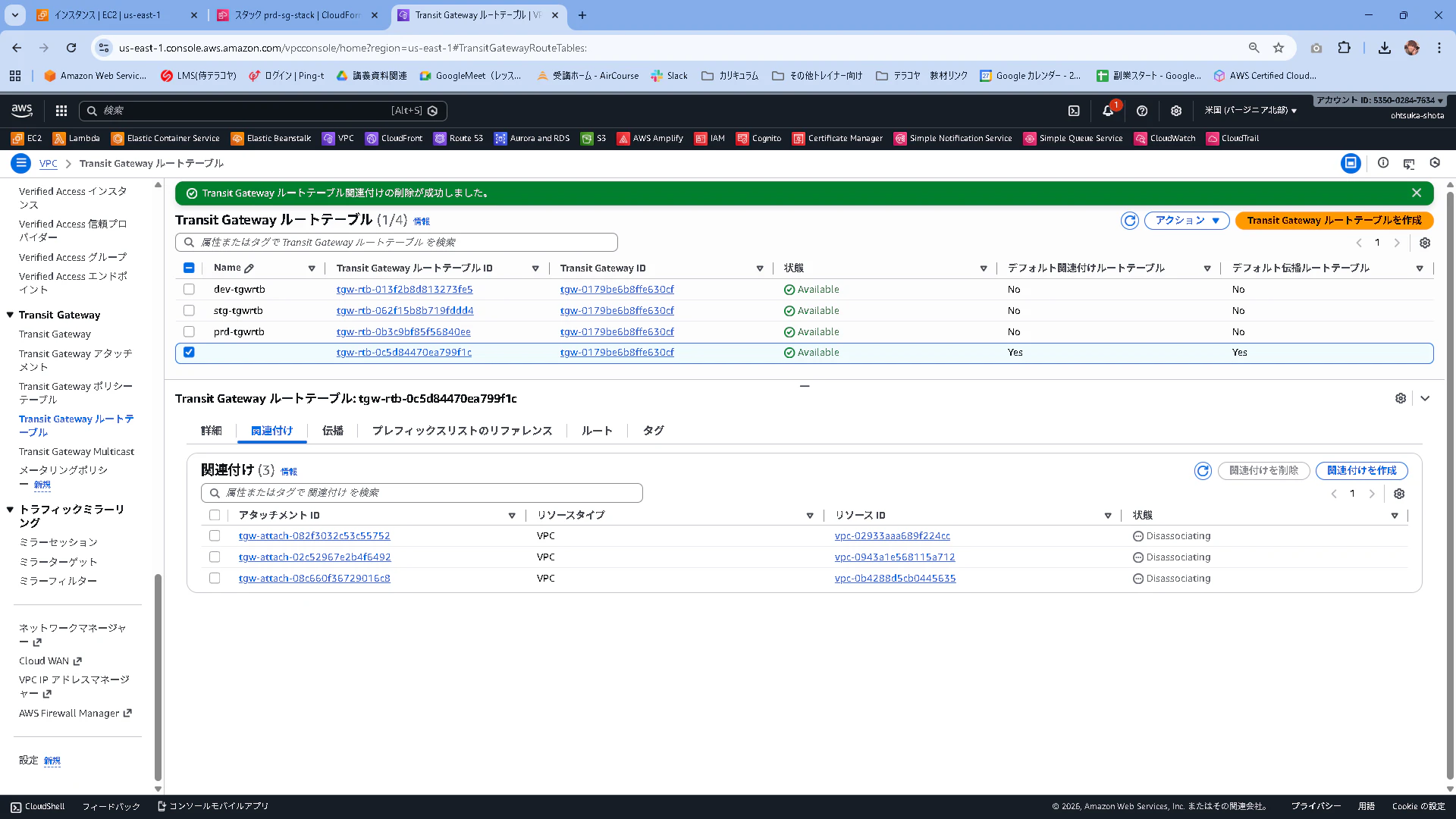Image resolution: width=1456 pixels, height=819 pixels.
Task: Open the アクション dropdown menu
Action: [1187, 221]
